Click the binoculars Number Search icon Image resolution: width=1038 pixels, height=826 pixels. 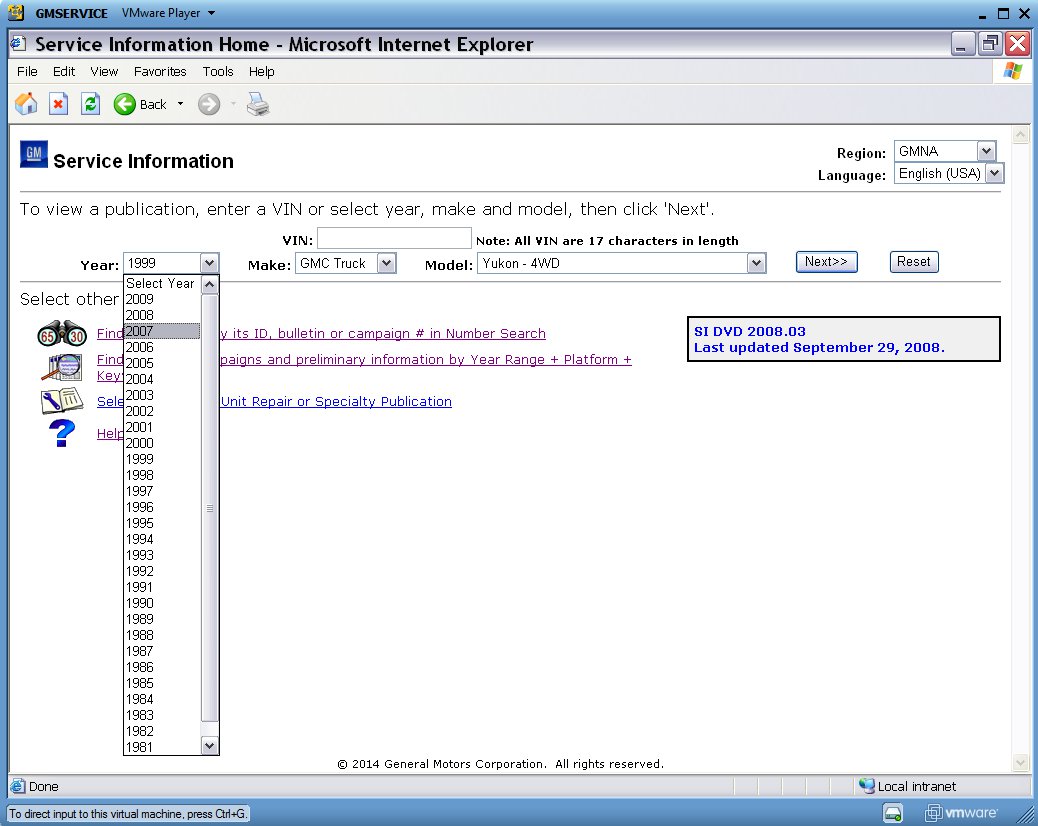click(x=62, y=334)
